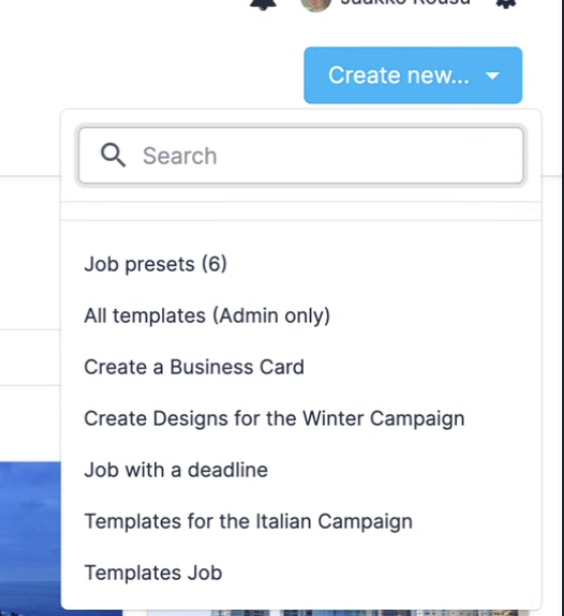Viewport: 564px width, 616px height.
Task: Click the user name beside the avatar
Action: 405,3
